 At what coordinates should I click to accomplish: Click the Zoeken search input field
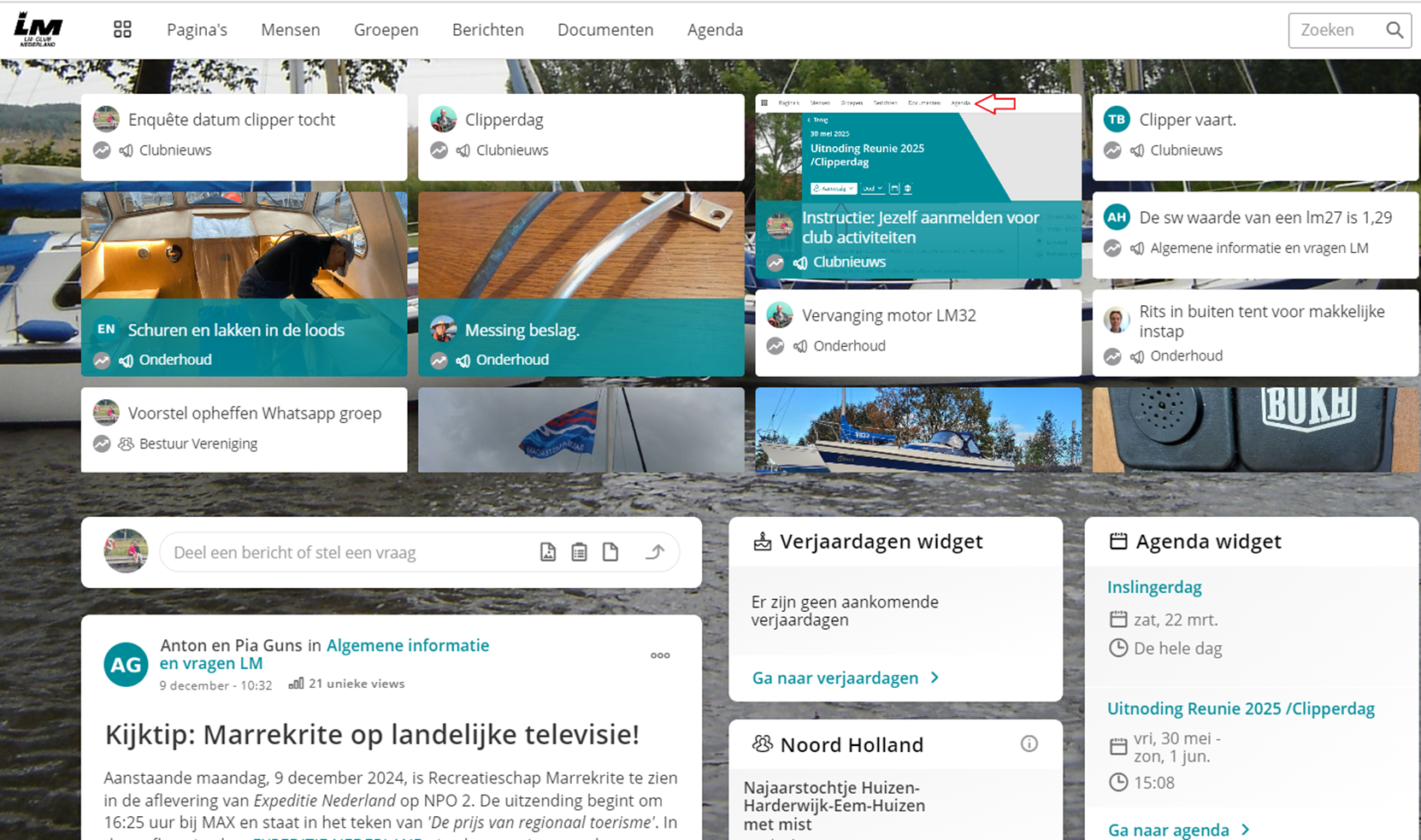(x=1334, y=31)
